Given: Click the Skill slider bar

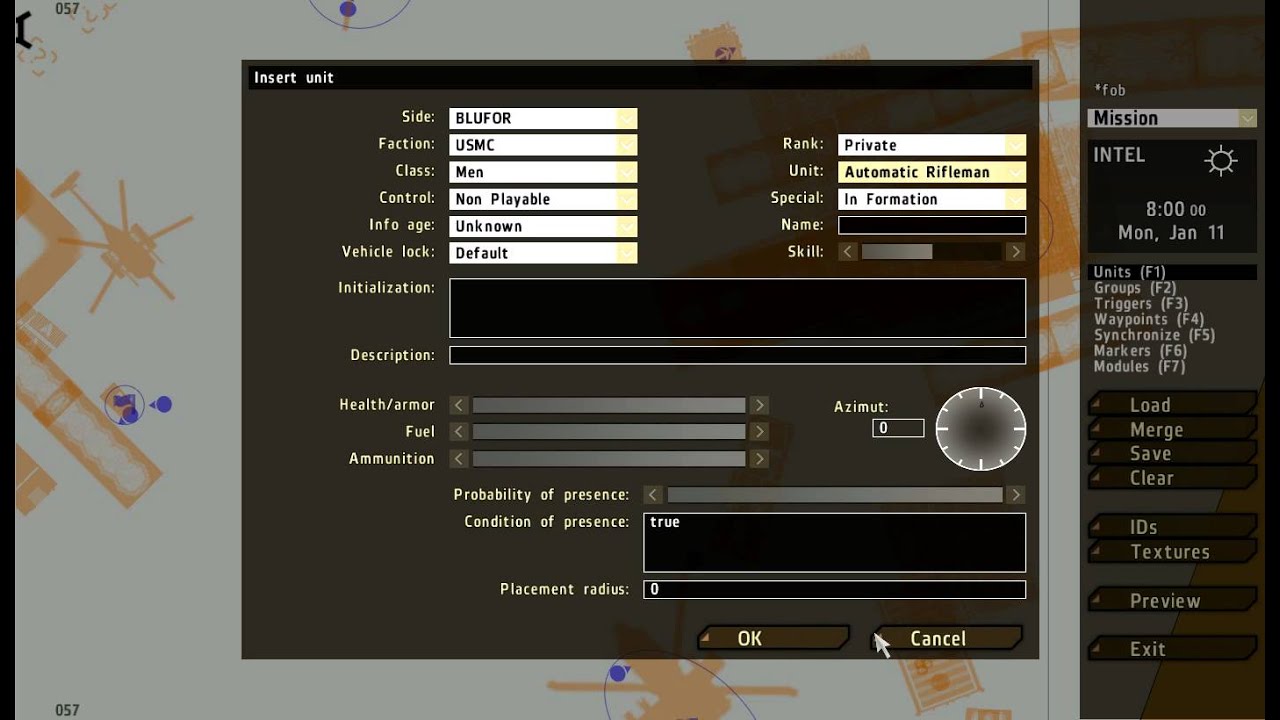Looking at the screenshot, I should 931,252.
